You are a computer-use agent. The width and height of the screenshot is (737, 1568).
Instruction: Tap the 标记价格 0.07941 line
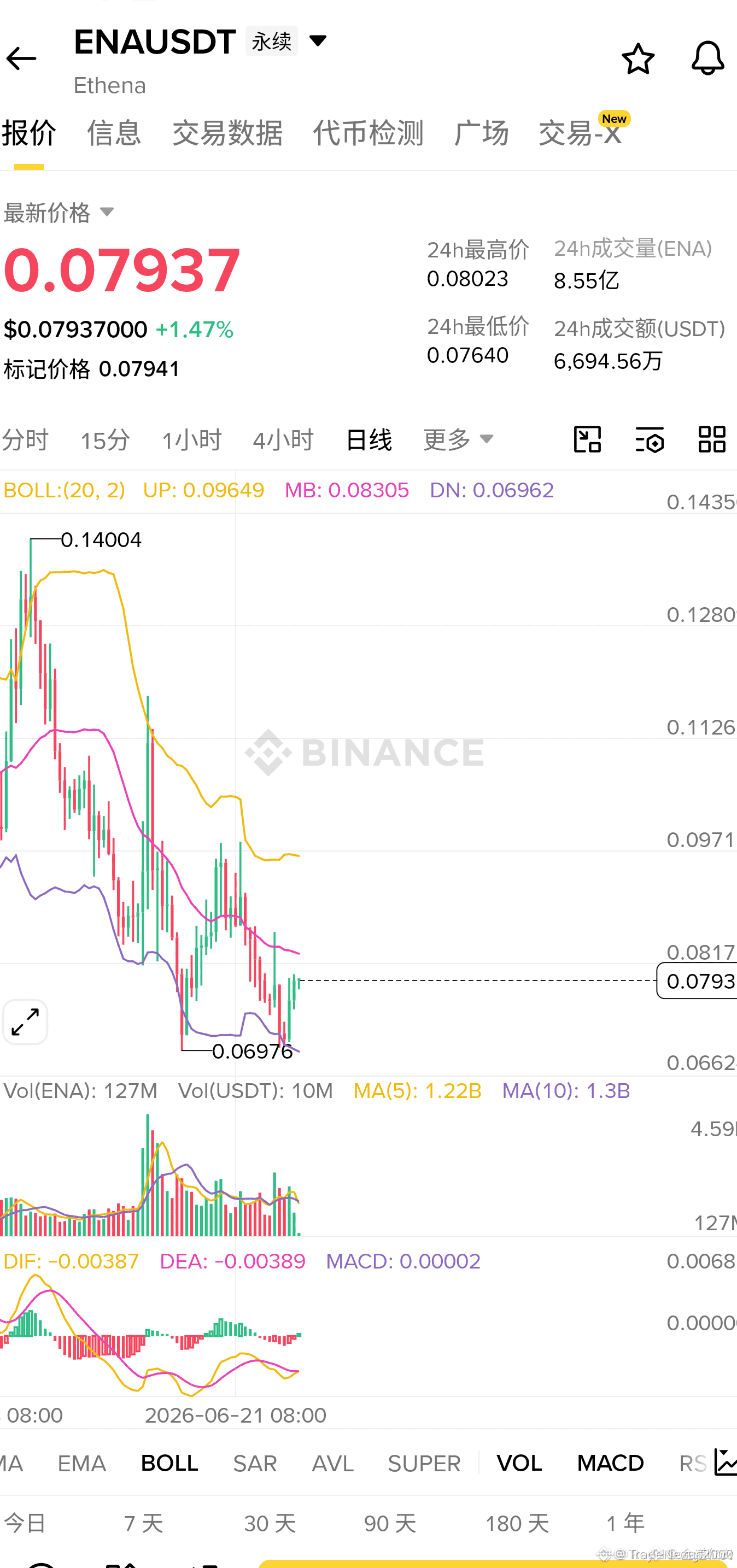91,369
